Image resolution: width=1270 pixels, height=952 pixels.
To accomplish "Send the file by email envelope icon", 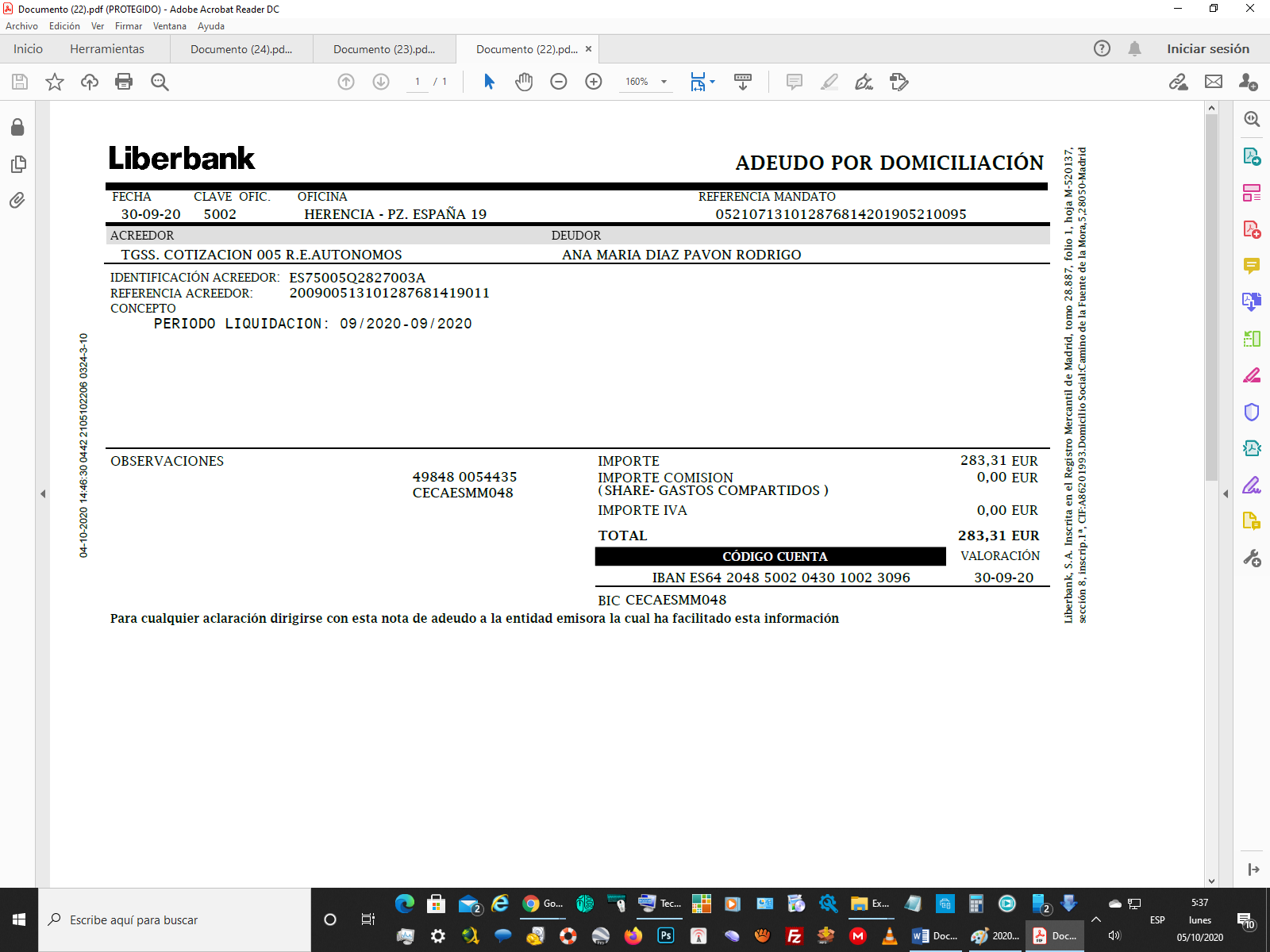I will point(1214,82).
